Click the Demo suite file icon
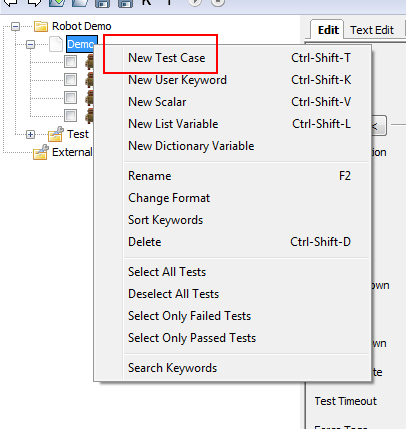 (56, 44)
